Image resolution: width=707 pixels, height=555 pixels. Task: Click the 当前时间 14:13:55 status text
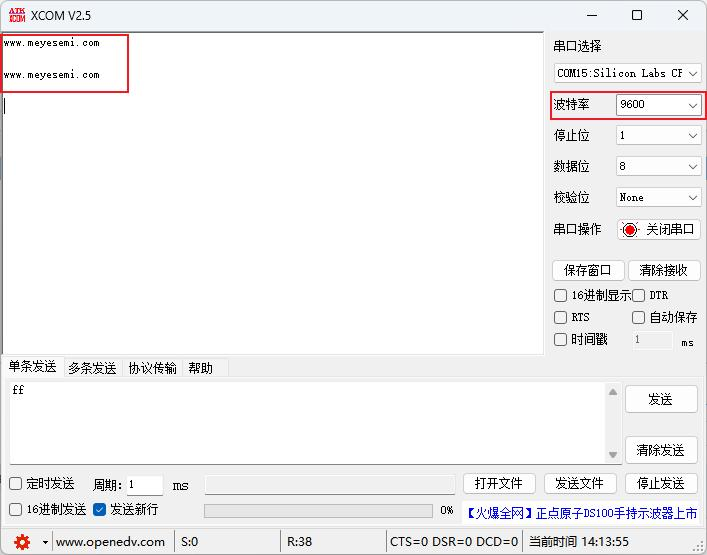[579, 542]
